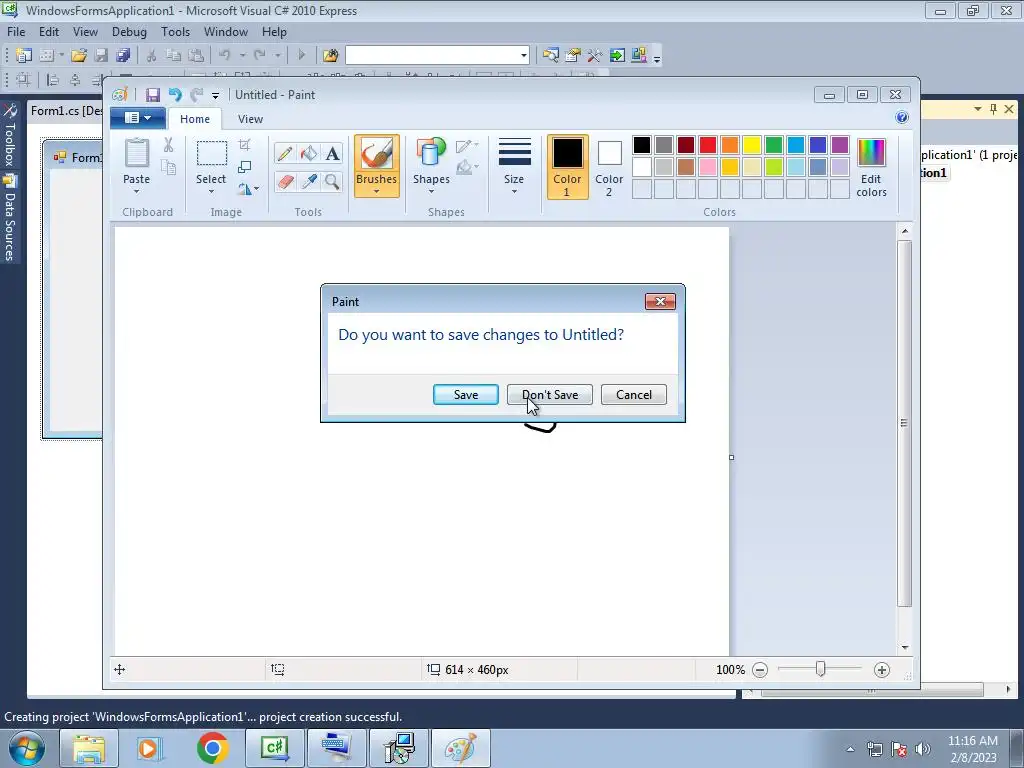Expand the Brushes dropdown arrow
This screenshot has height=768, width=1024.
(x=376, y=192)
